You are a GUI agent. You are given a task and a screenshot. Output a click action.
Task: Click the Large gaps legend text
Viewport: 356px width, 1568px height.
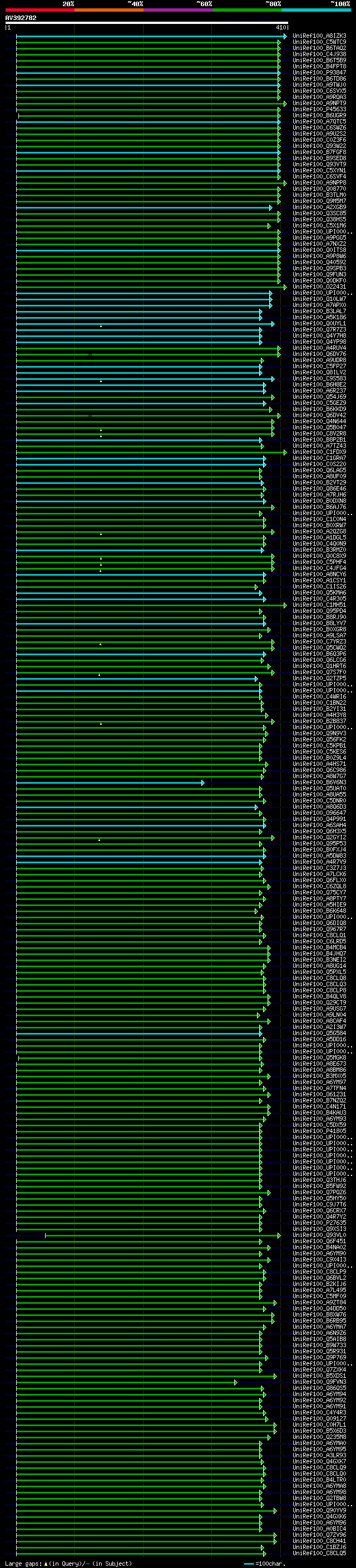click(68, 1564)
